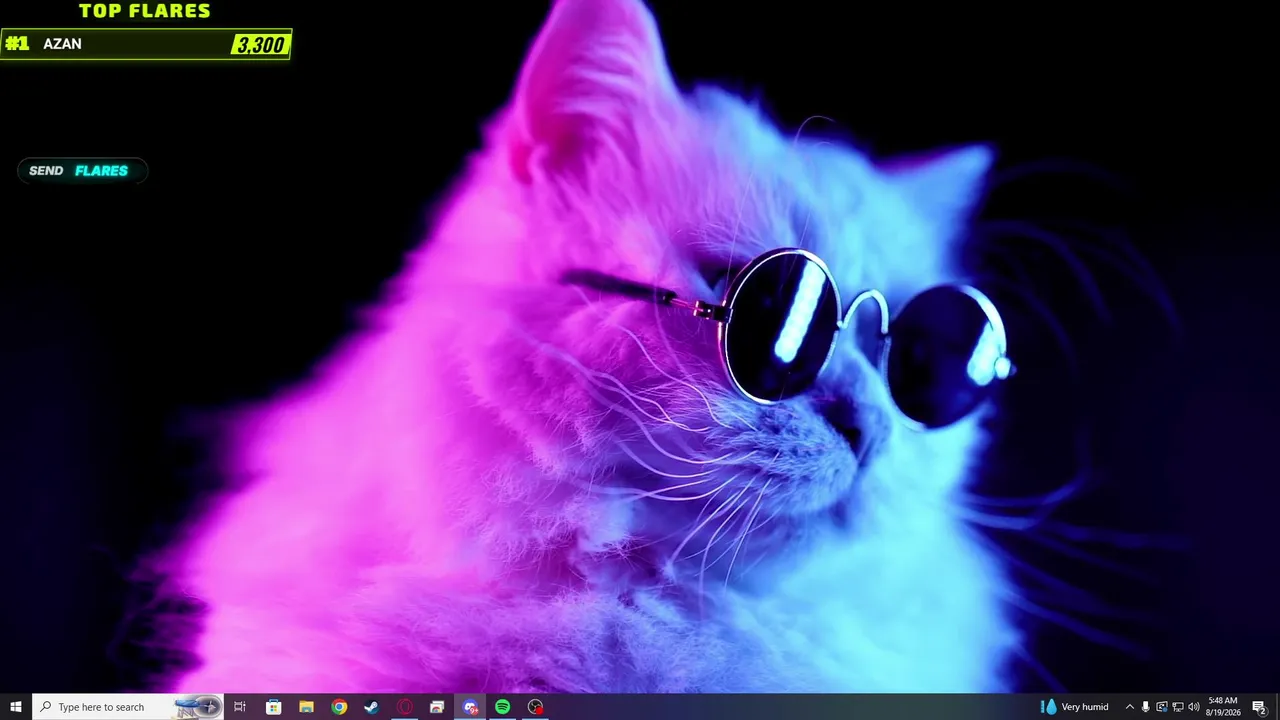Open the clock showing 5:48 AM
This screenshot has height=720, width=1280.
1223,707
